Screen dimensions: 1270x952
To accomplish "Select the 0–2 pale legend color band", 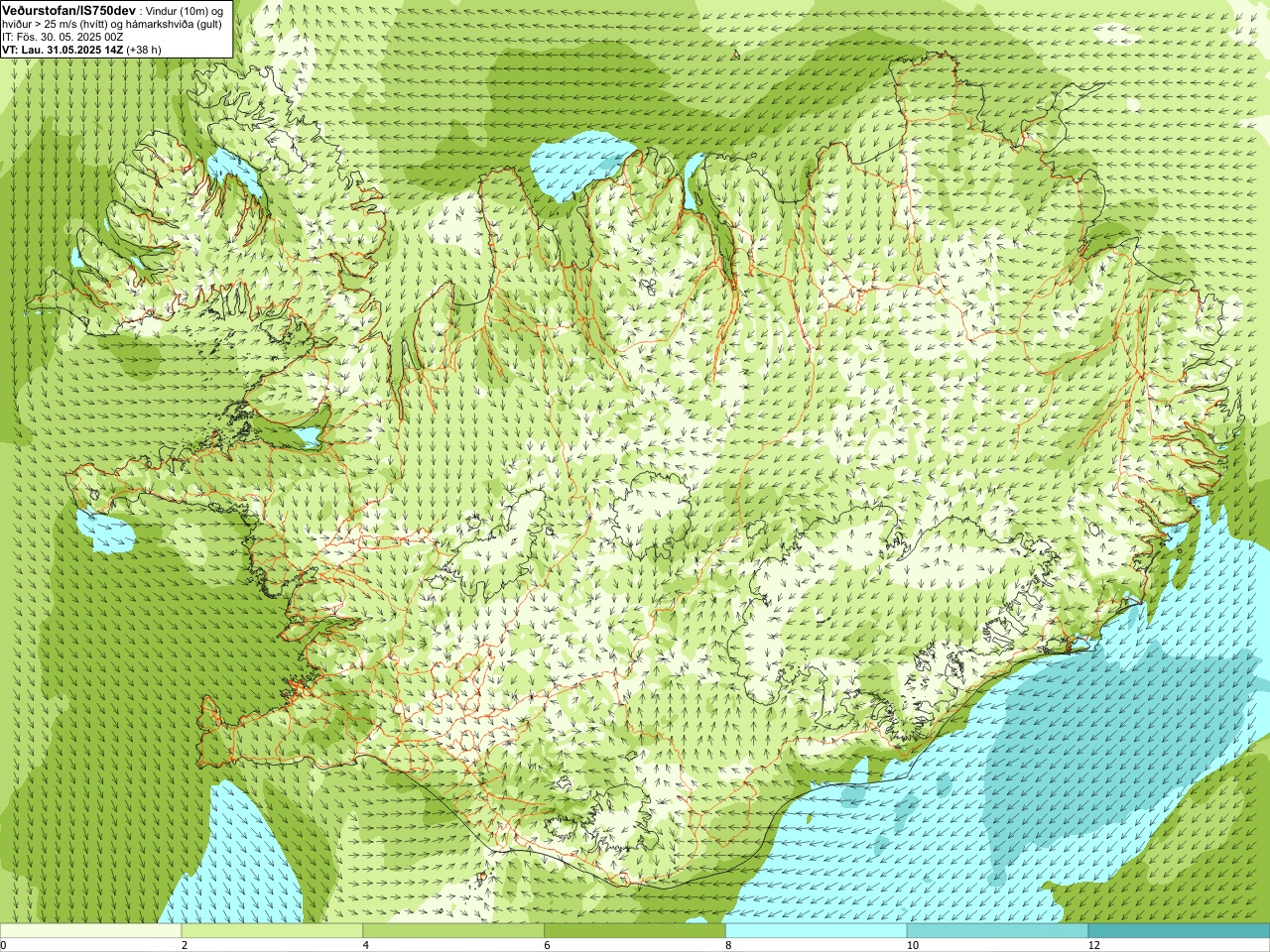I will [90, 931].
